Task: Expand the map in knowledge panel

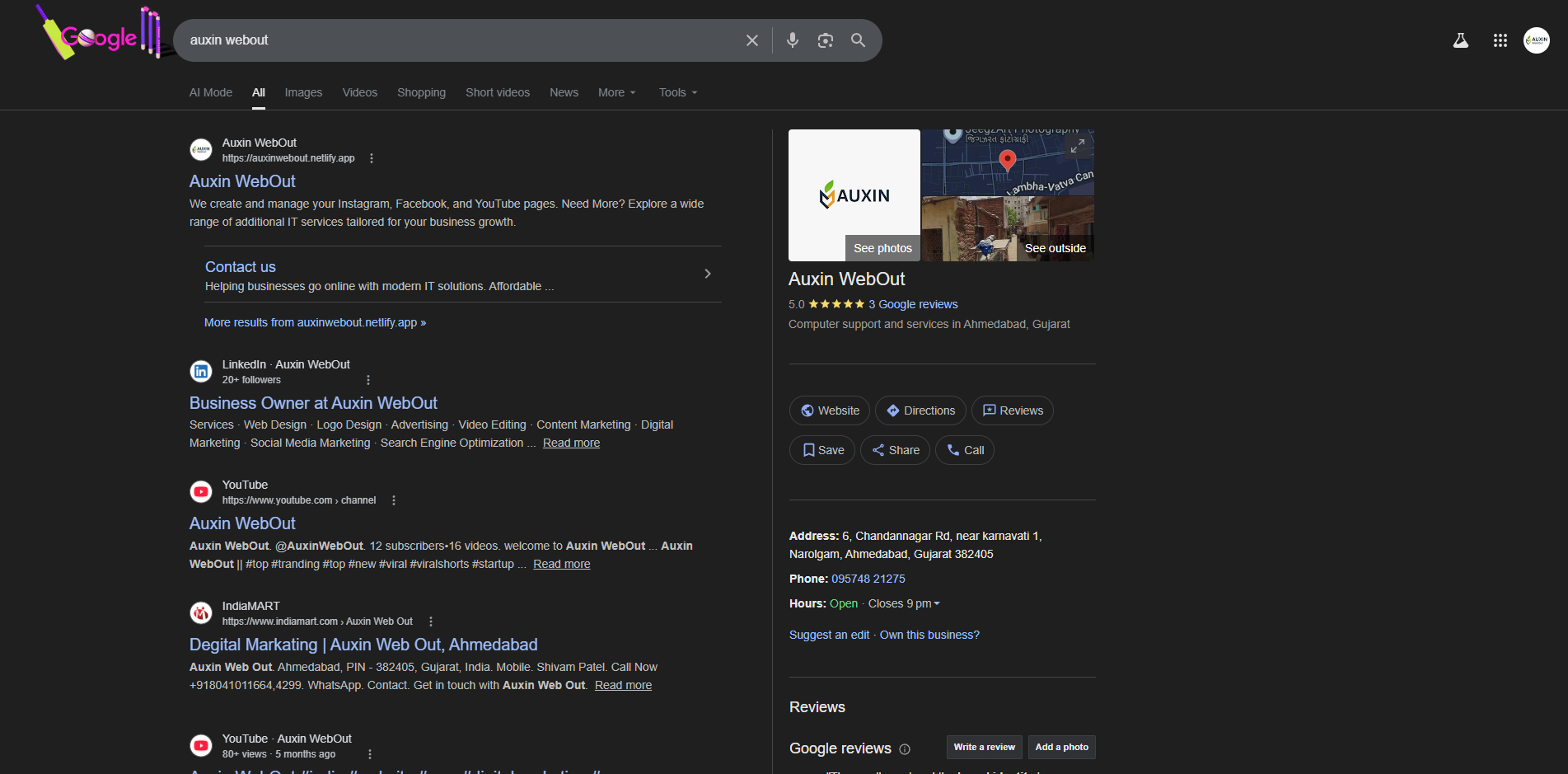Action: point(1077,146)
